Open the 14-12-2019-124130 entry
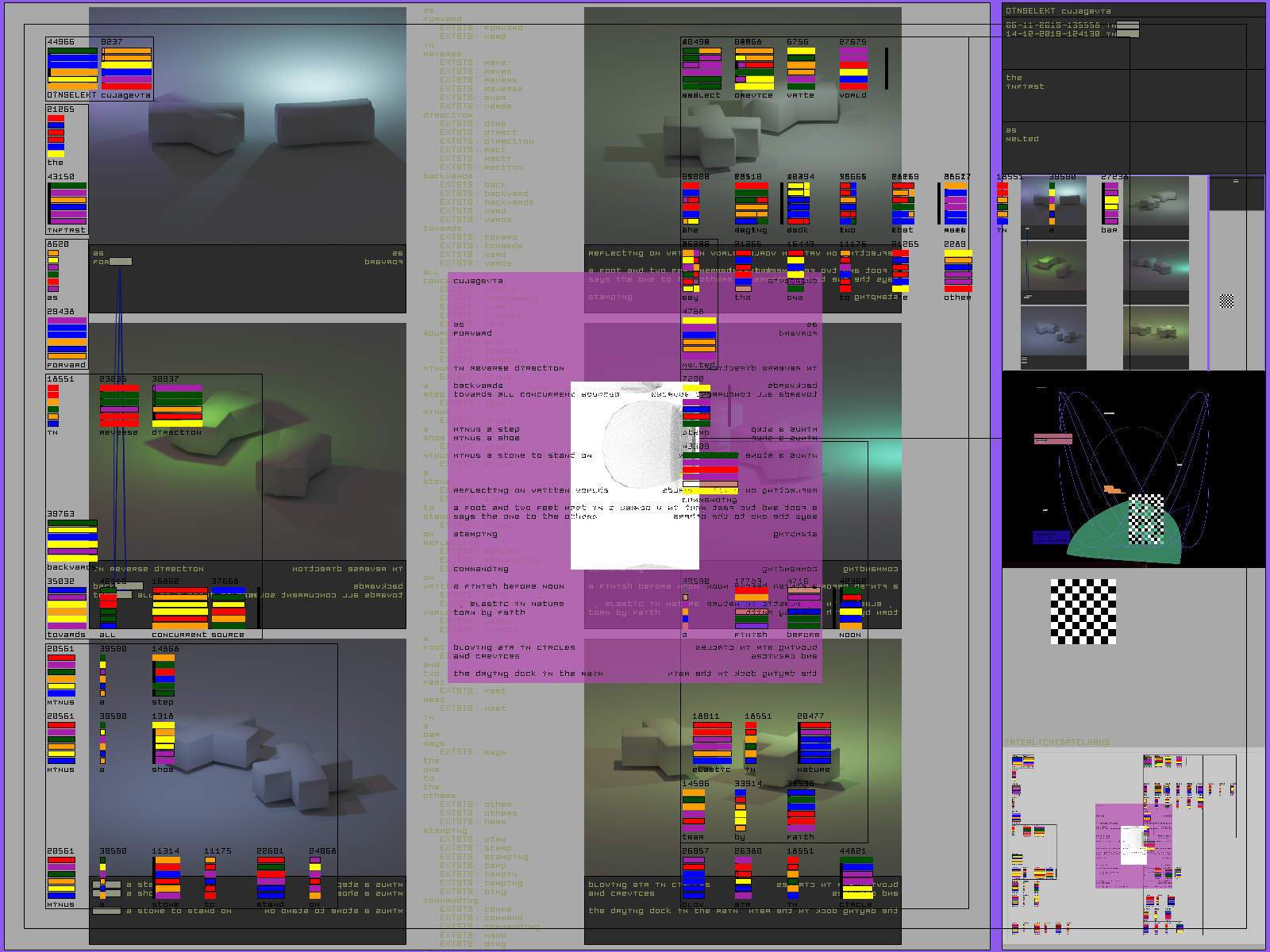 coord(1056,34)
